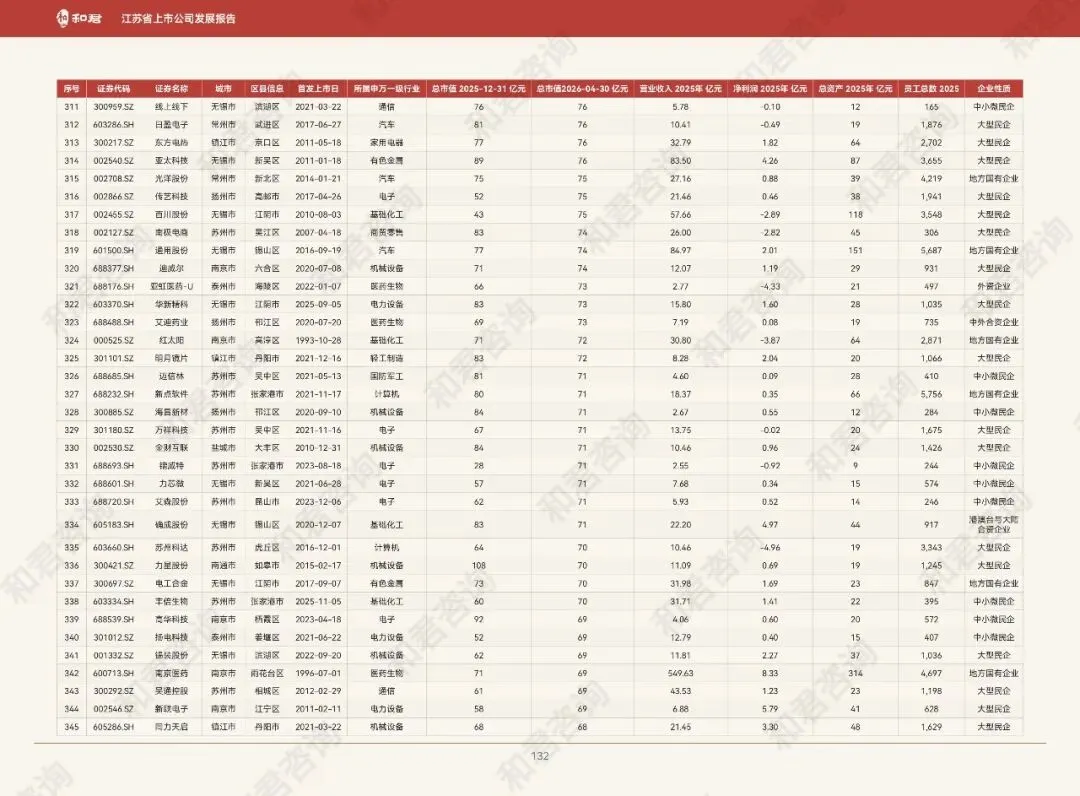
Task: Click security code 300885.SZ
Action: pos(114,412)
